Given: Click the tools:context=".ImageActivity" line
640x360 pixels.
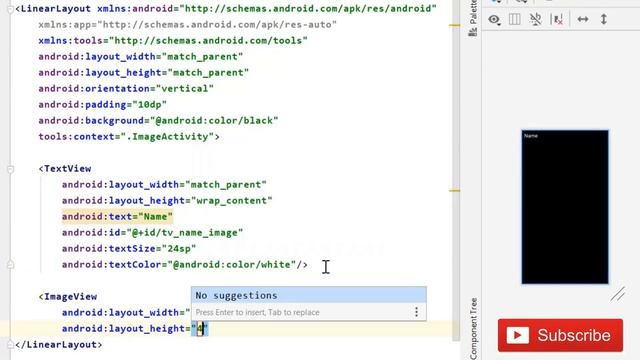Looking at the screenshot, I should [129, 136].
